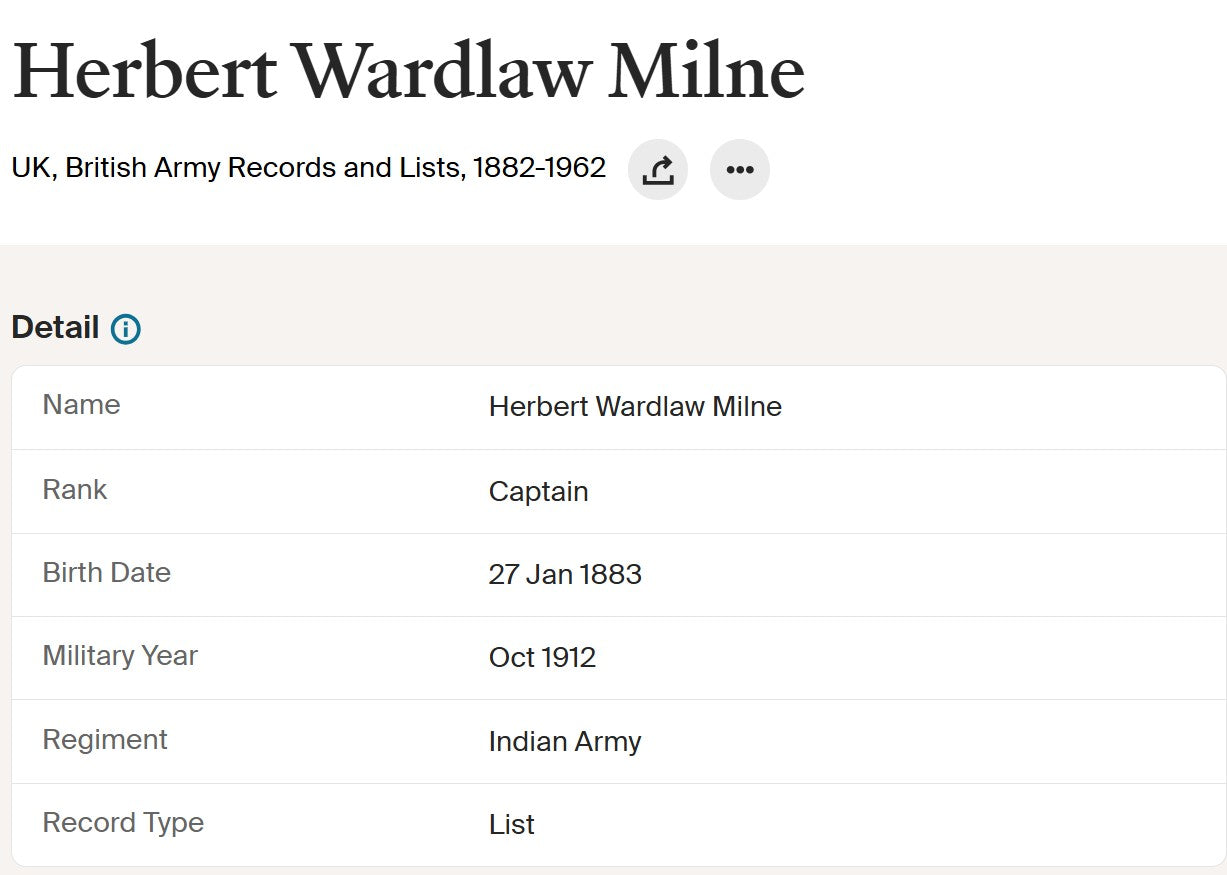The image size is (1227, 875).
Task: Click the Oct 1912 military year value
Action: click(x=542, y=658)
